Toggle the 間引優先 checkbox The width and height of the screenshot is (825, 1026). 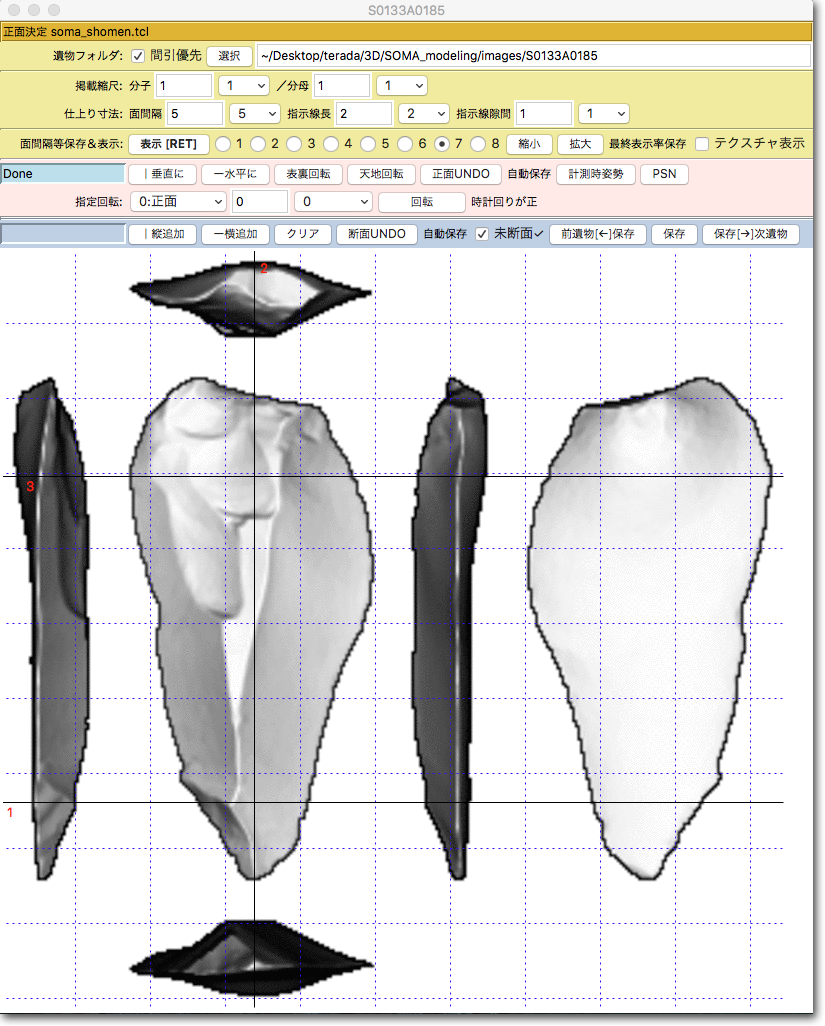click(138, 55)
